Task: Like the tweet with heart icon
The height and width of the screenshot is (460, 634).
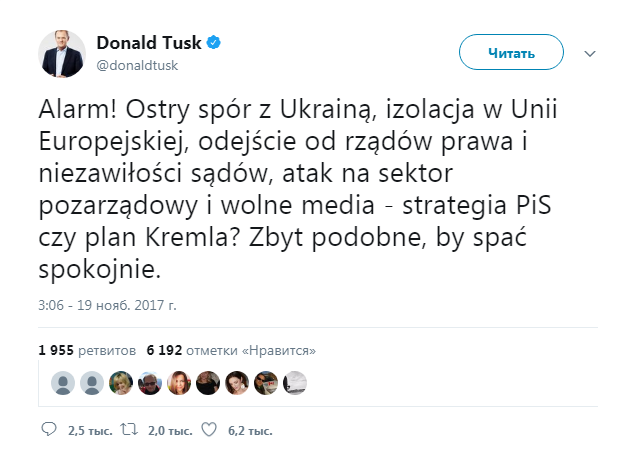Action: point(209,430)
